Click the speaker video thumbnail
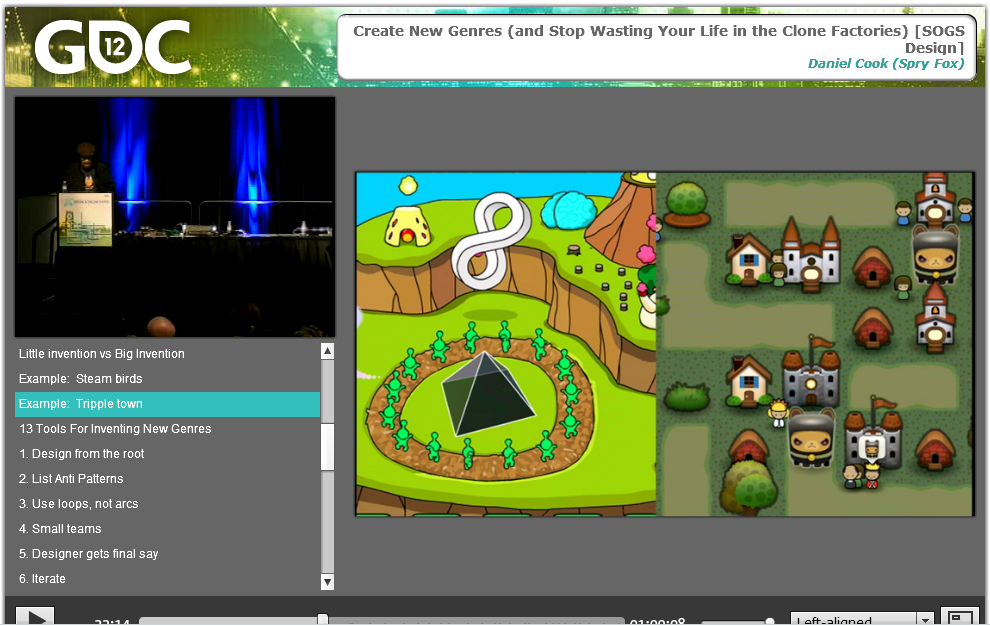This screenshot has width=990, height=626. pyautogui.click(x=175, y=217)
